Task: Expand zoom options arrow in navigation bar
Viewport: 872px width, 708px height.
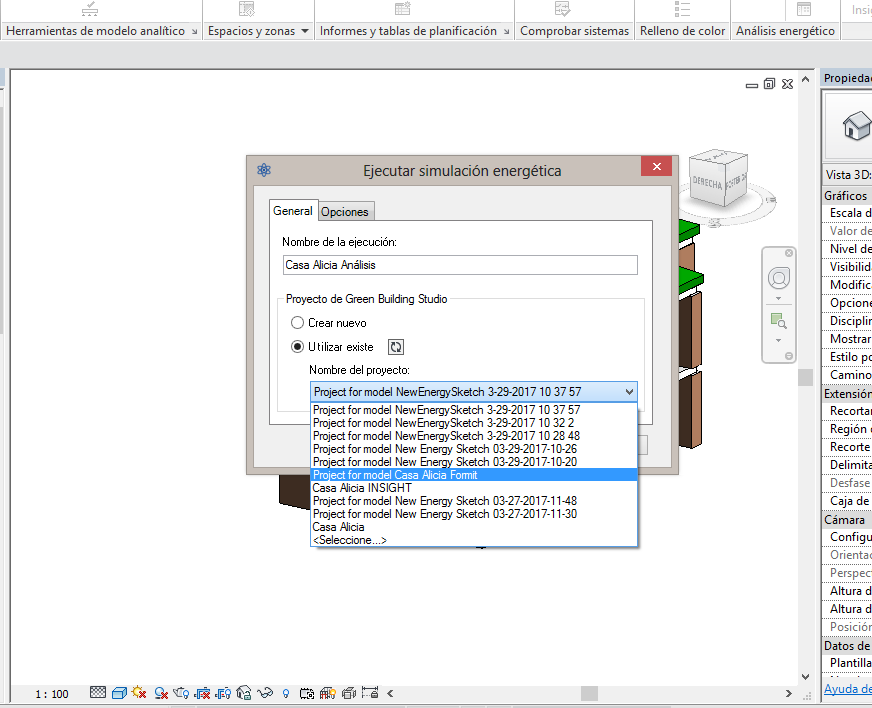Action: (x=779, y=340)
